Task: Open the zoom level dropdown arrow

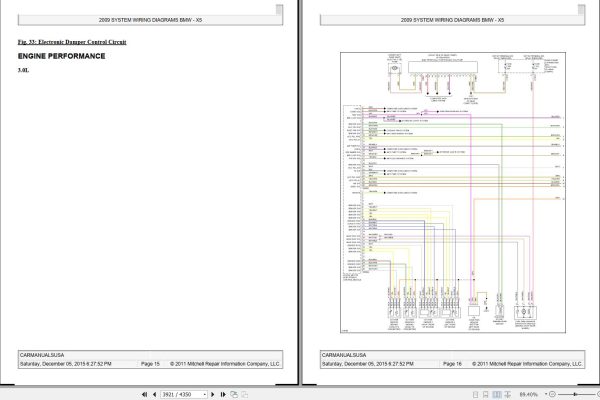Action: tap(546, 394)
